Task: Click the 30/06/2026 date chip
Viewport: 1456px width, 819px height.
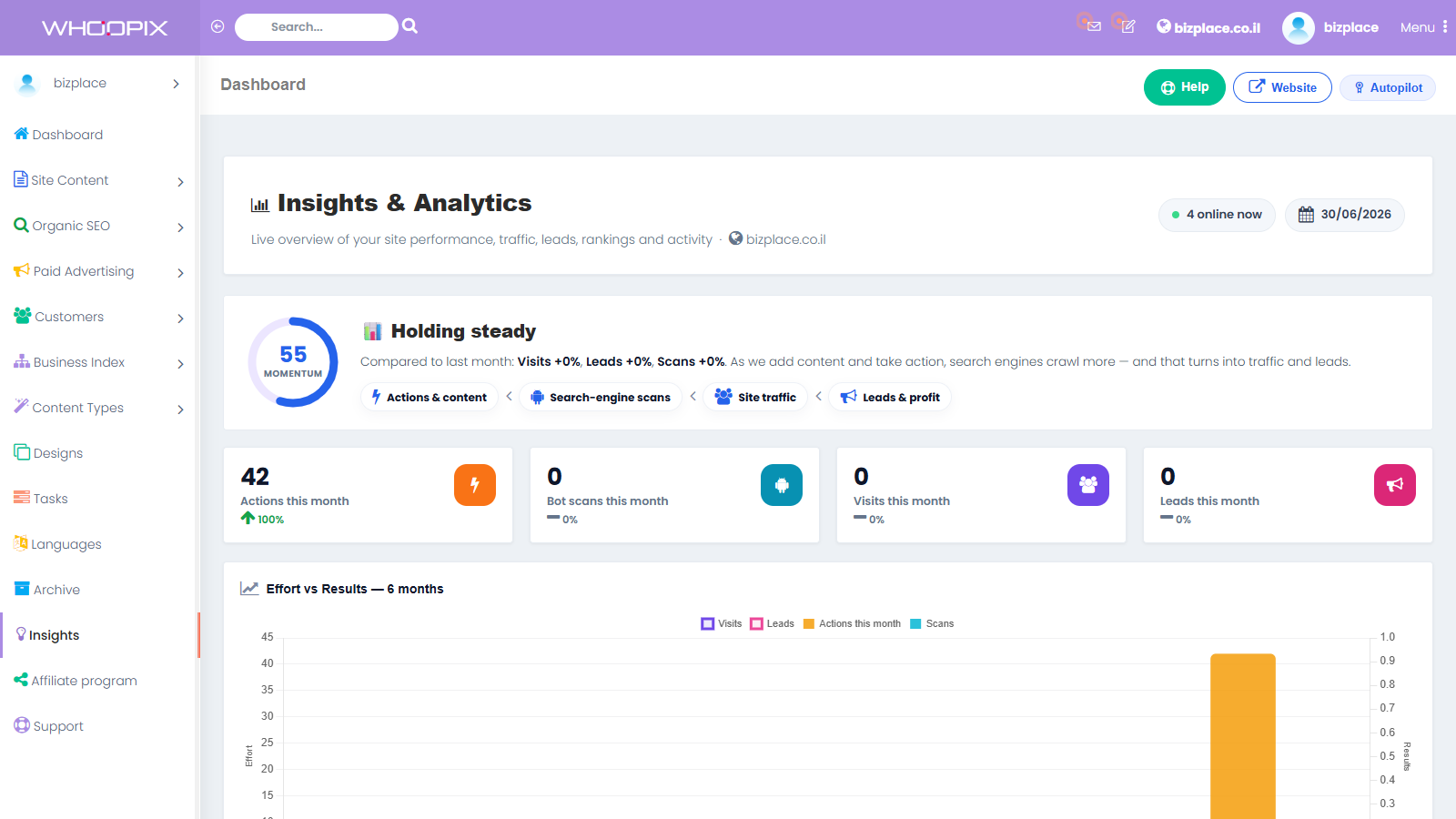Action: (1345, 215)
